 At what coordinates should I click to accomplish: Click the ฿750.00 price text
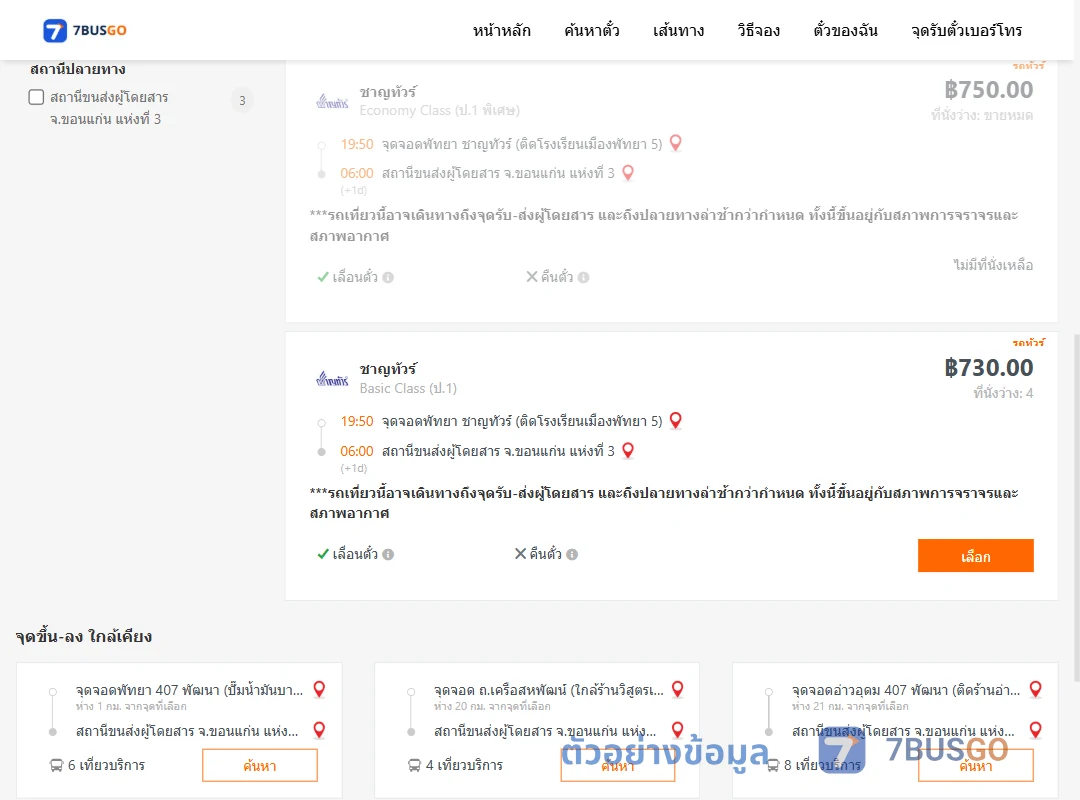click(988, 90)
